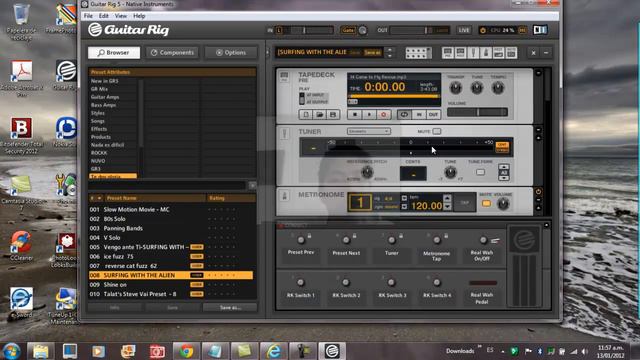640x360 pixels.
Task: Start Tapedeck playback
Action: [369, 115]
